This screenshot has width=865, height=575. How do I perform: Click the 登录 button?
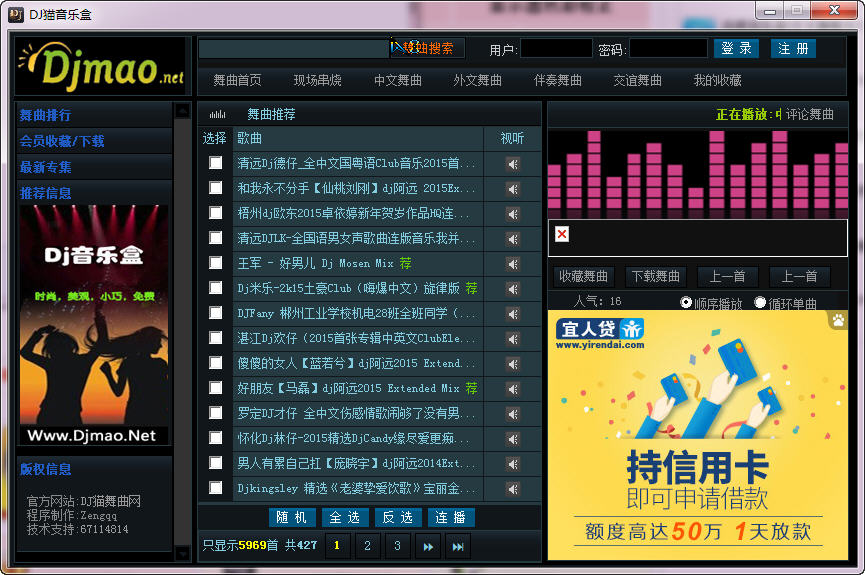click(x=736, y=49)
